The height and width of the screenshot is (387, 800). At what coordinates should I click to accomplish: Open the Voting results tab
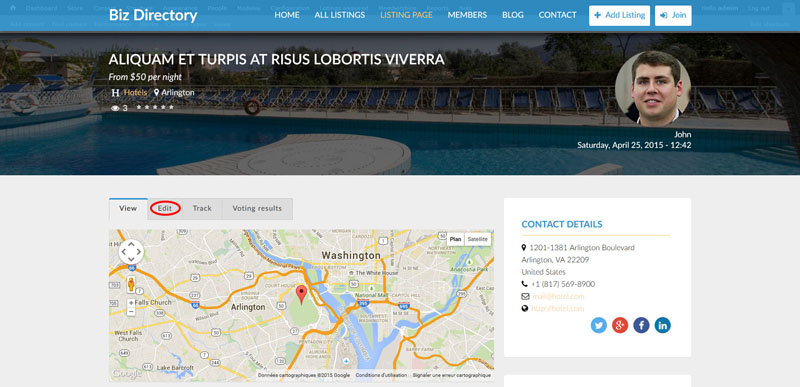257,209
